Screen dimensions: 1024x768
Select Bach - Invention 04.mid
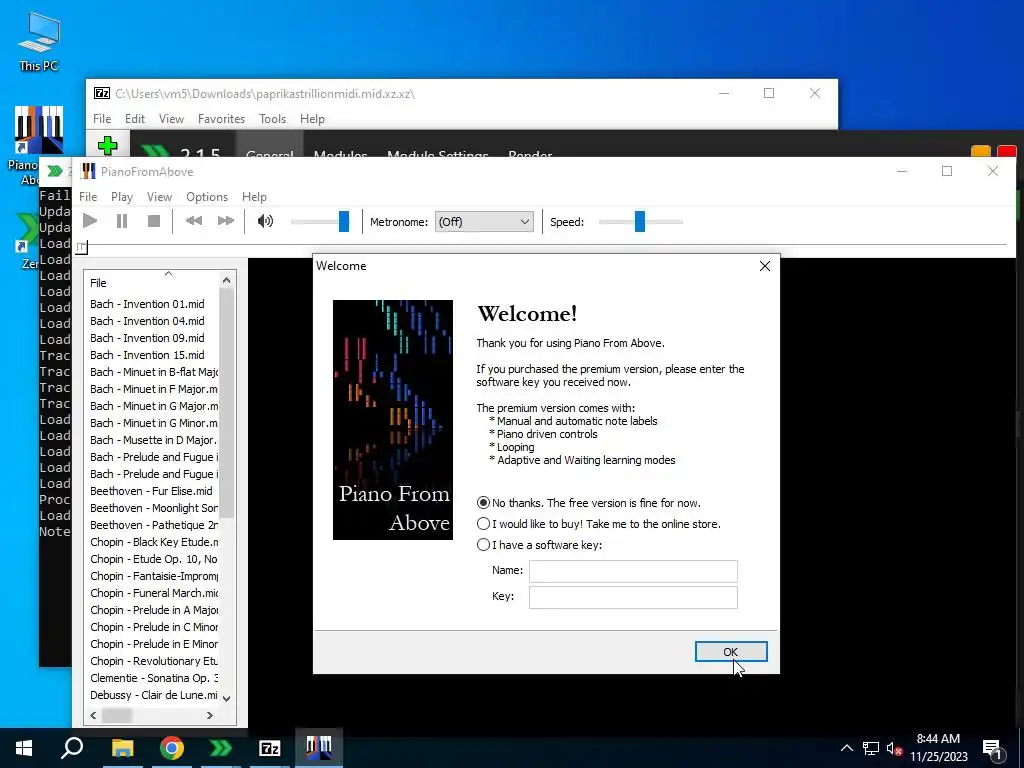(147, 321)
